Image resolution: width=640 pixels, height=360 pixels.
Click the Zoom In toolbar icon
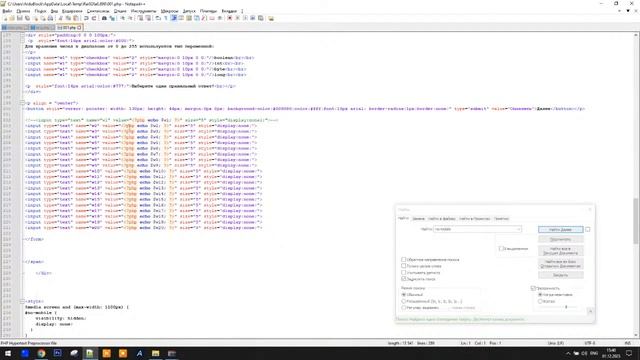[122, 18]
